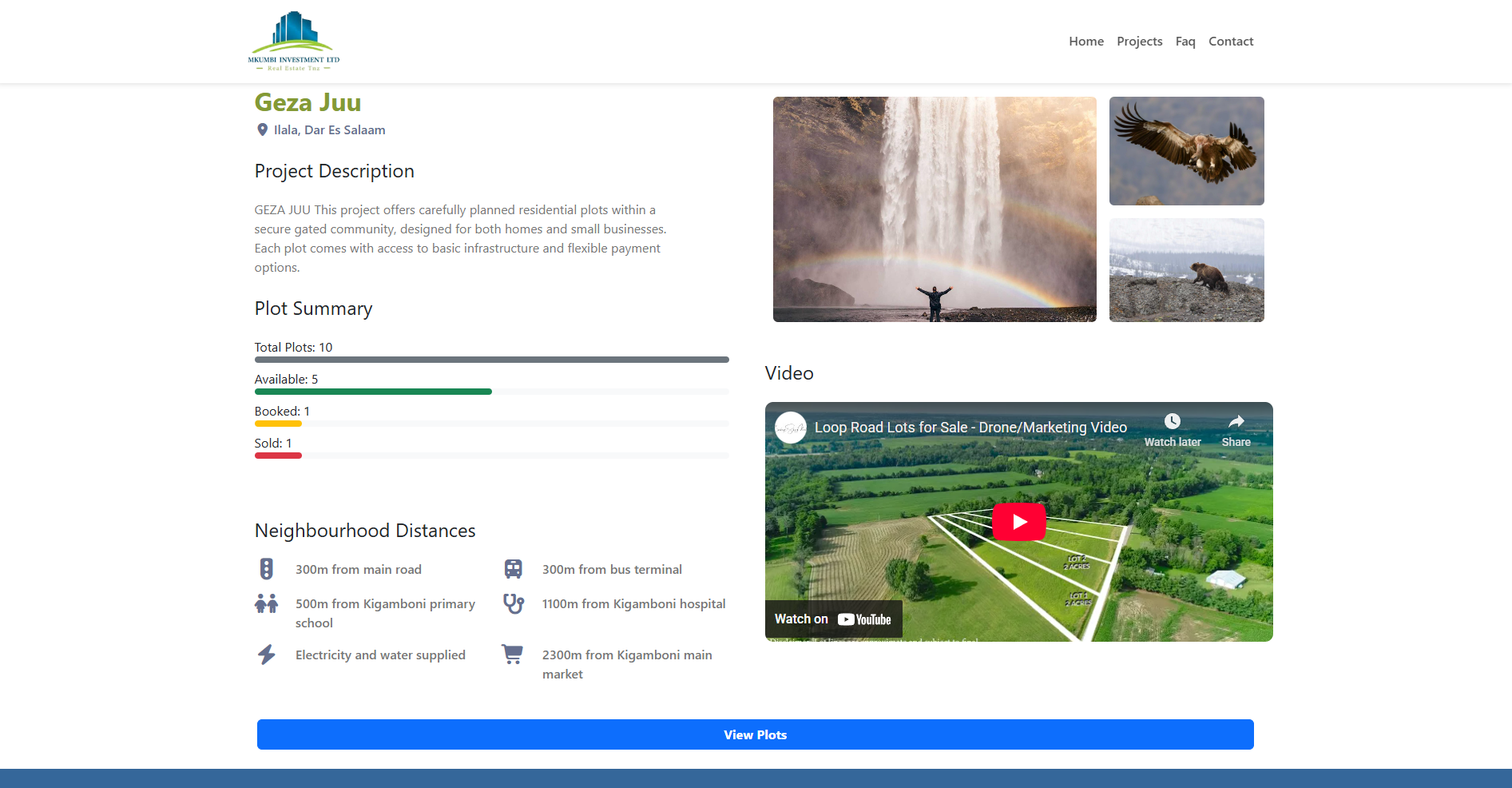Click the stethoscope icon beside hospital distance
This screenshot has width=1512, height=788.
(512, 604)
